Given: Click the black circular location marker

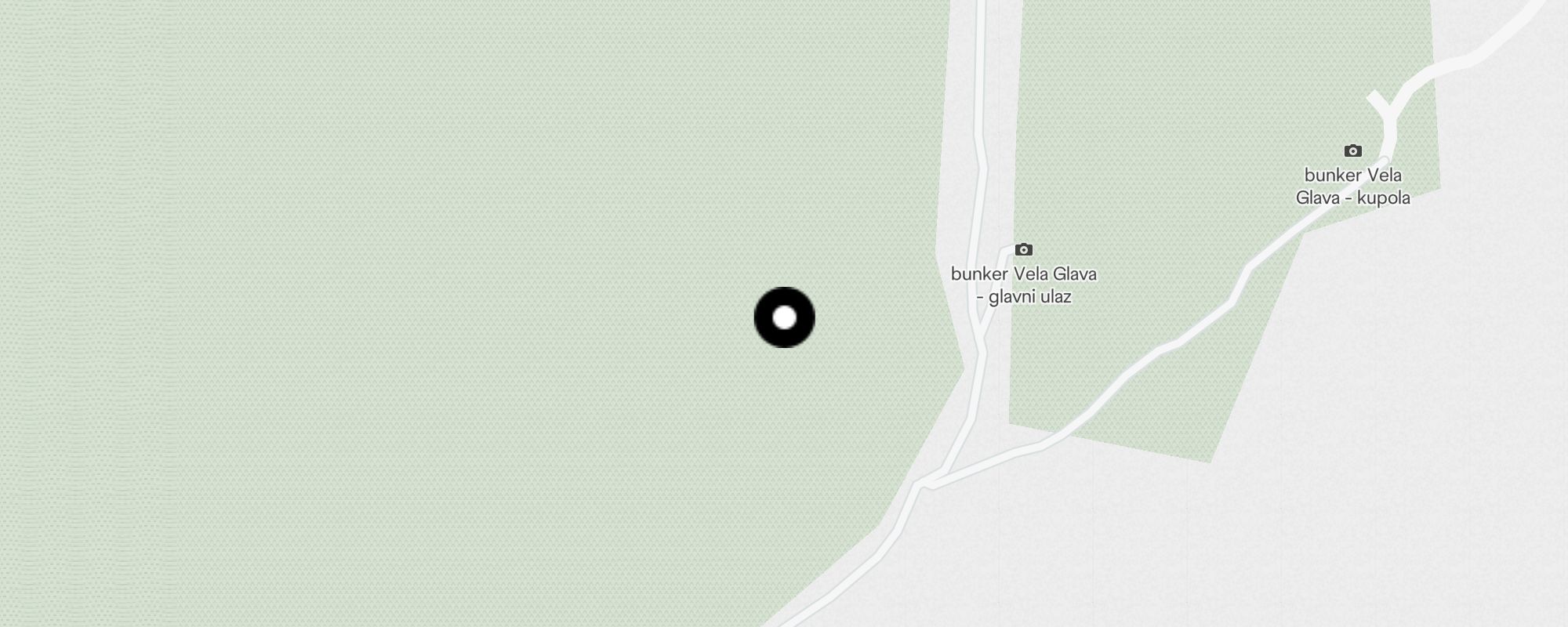Looking at the screenshot, I should [784, 317].
